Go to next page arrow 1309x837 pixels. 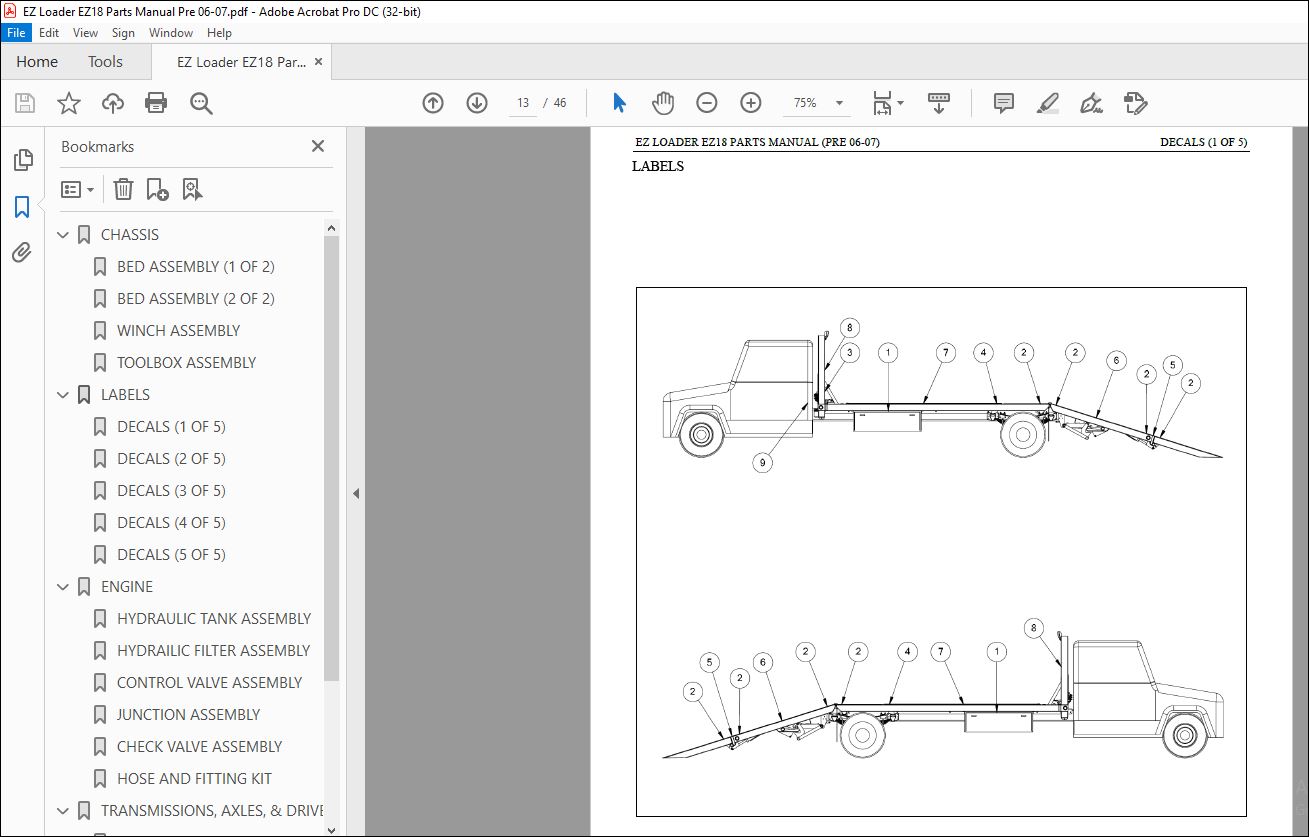(477, 103)
